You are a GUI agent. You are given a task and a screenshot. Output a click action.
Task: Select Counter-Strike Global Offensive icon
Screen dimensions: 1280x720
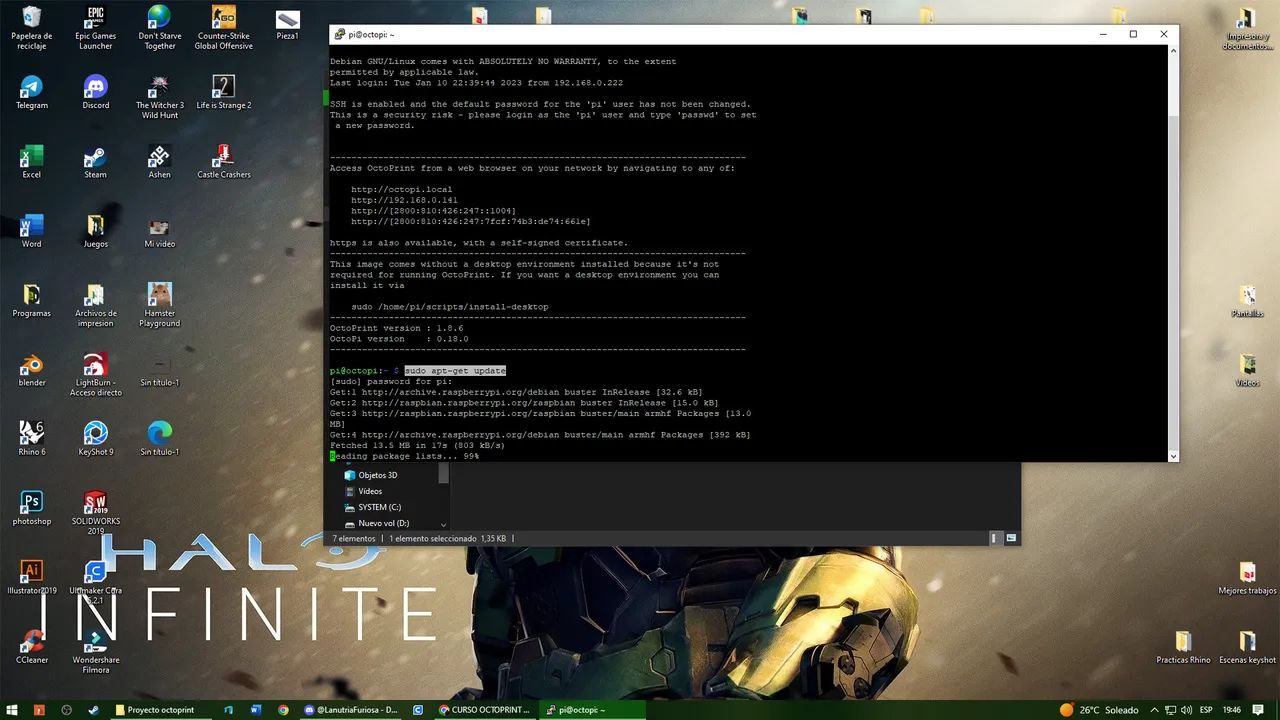[223, 28]
